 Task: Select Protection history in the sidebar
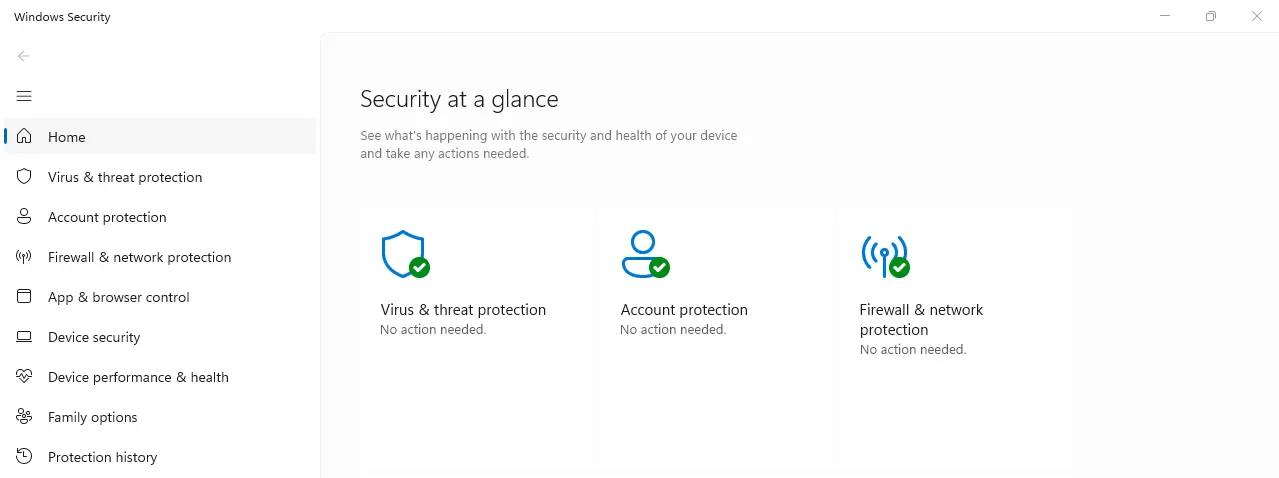coord(103,457)
